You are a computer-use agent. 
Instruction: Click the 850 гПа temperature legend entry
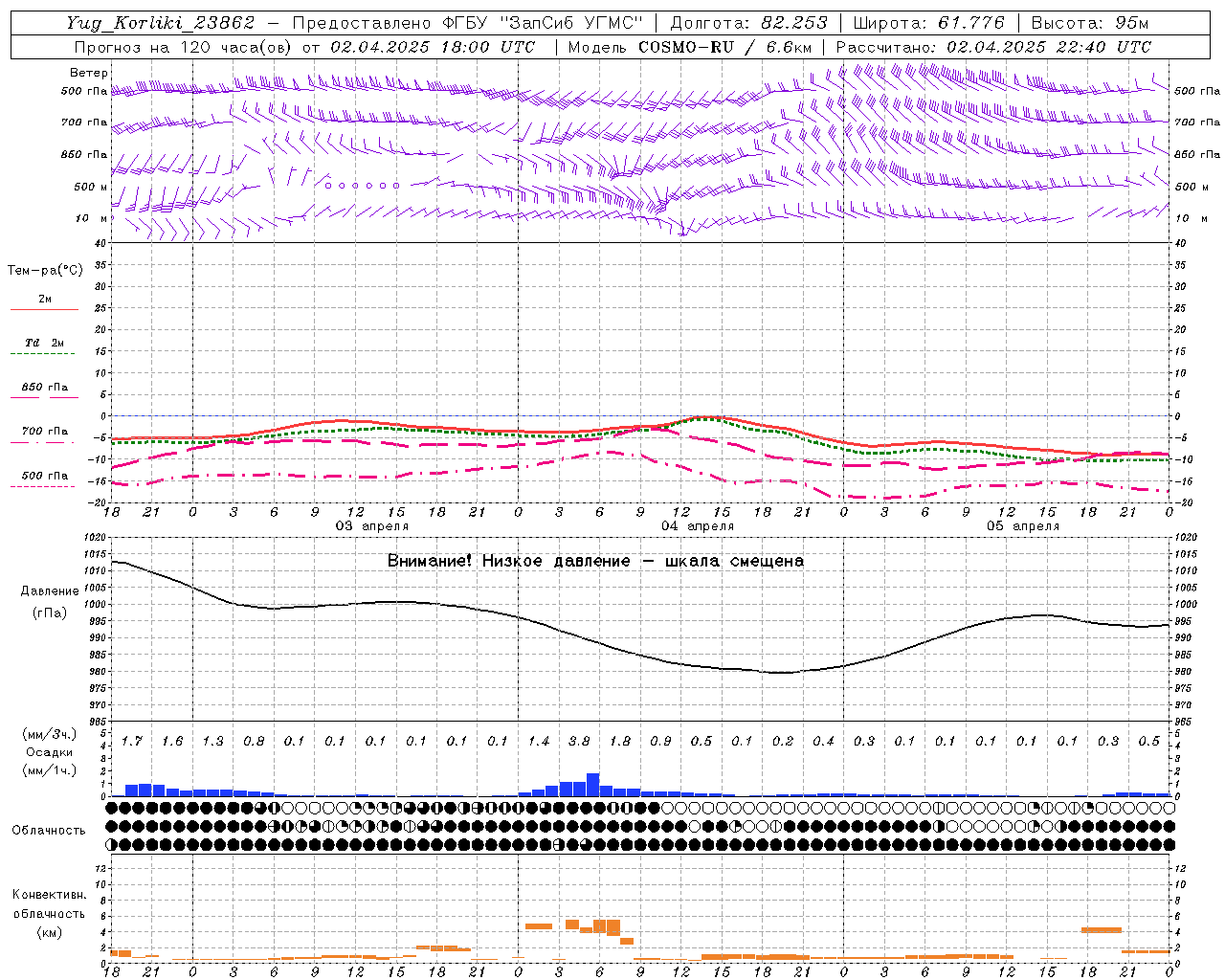45,388
